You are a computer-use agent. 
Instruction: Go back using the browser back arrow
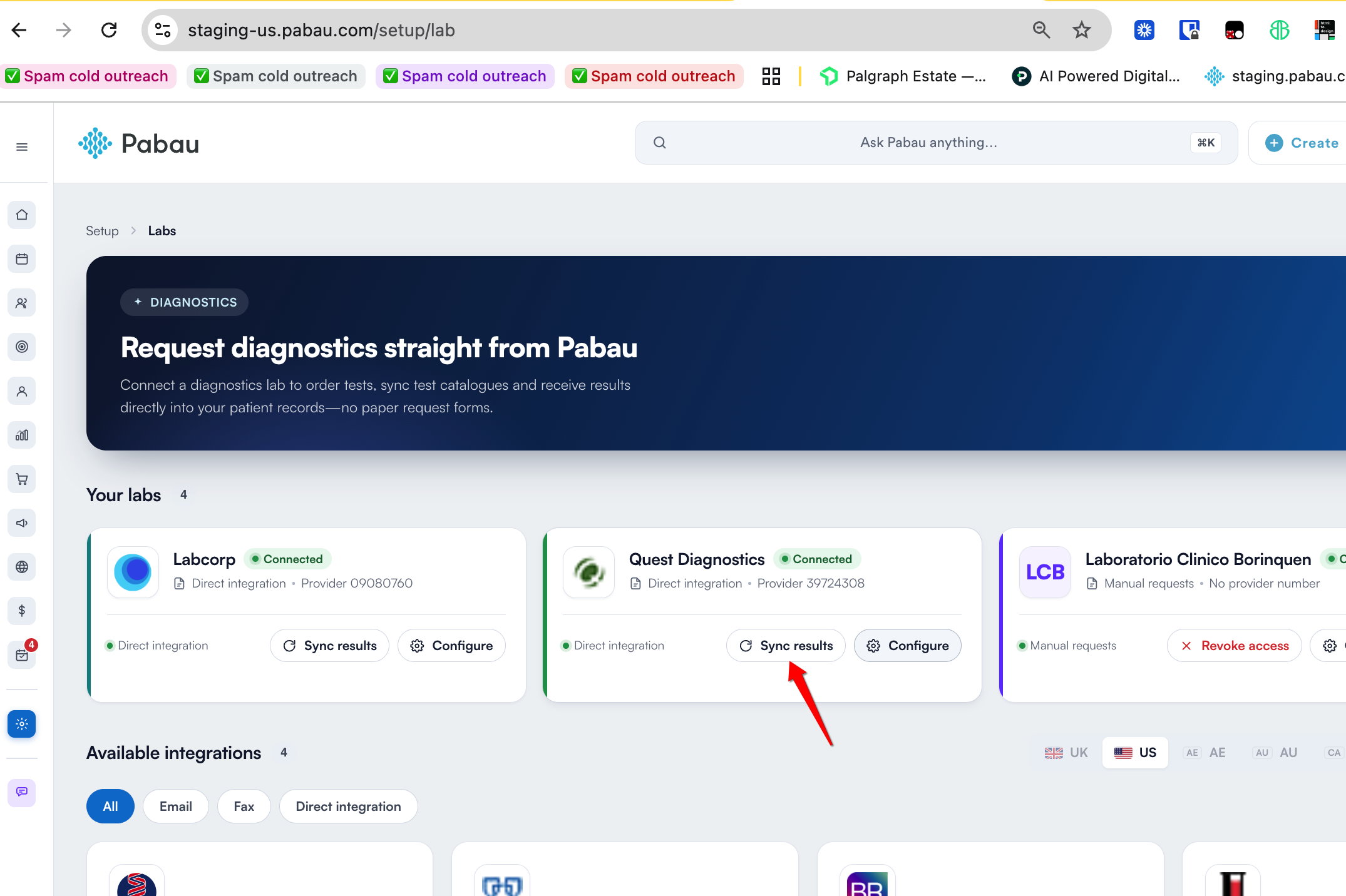coord(19,30)
